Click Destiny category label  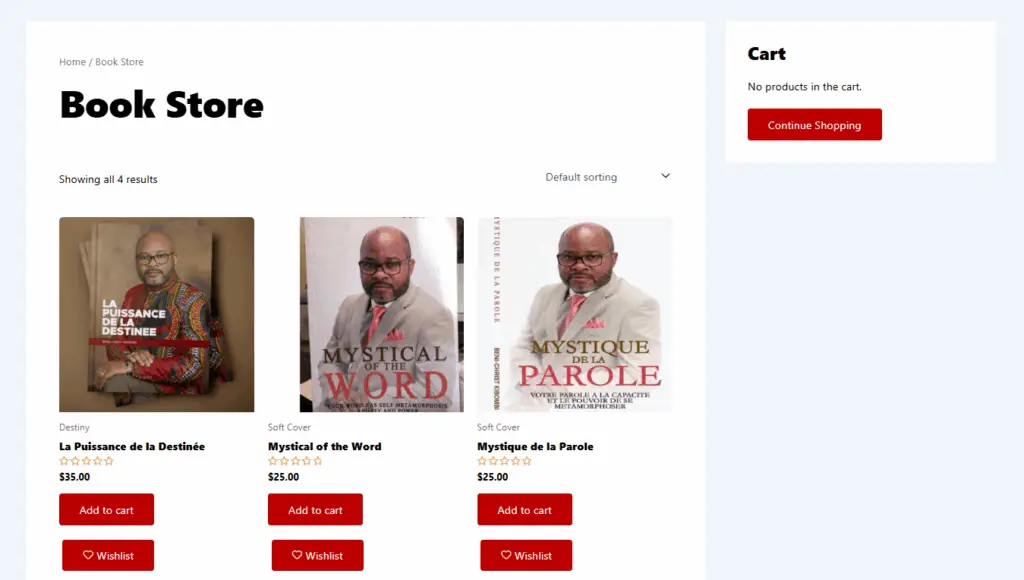point(74,427)
